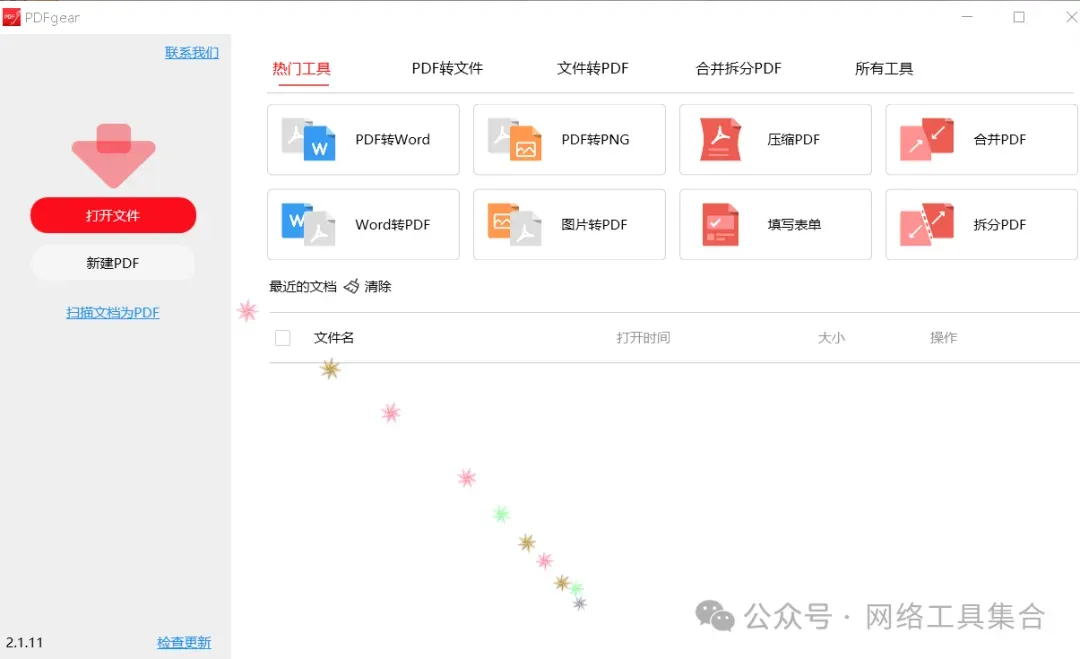Switch to the 热门工具 tab

coord(302,69)
